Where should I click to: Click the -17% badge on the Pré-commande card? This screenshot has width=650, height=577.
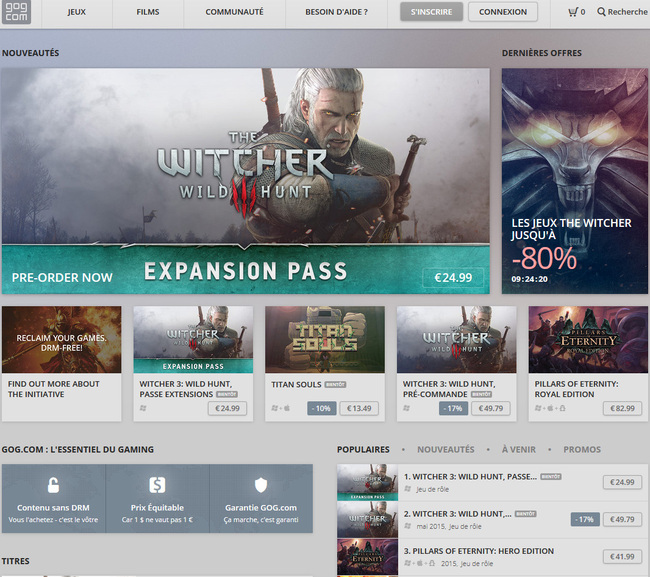coord(454,408)
